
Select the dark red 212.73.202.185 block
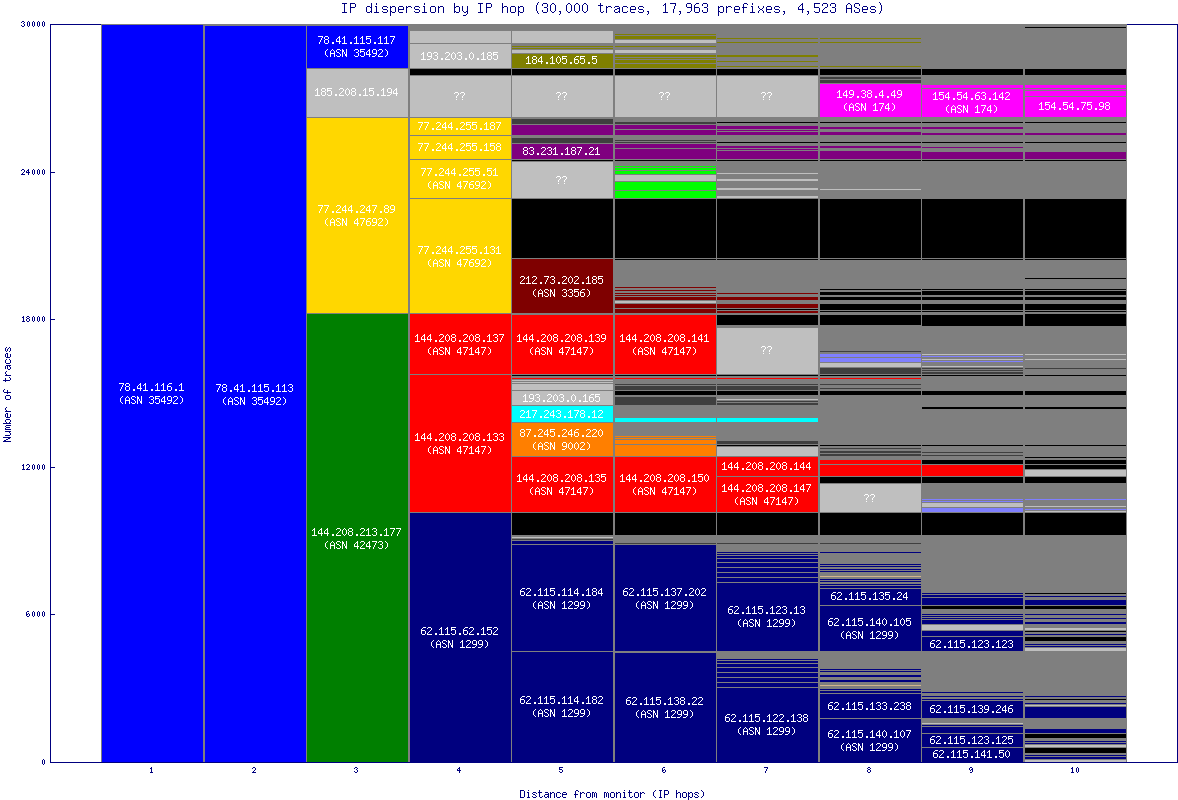pos(562,283)
